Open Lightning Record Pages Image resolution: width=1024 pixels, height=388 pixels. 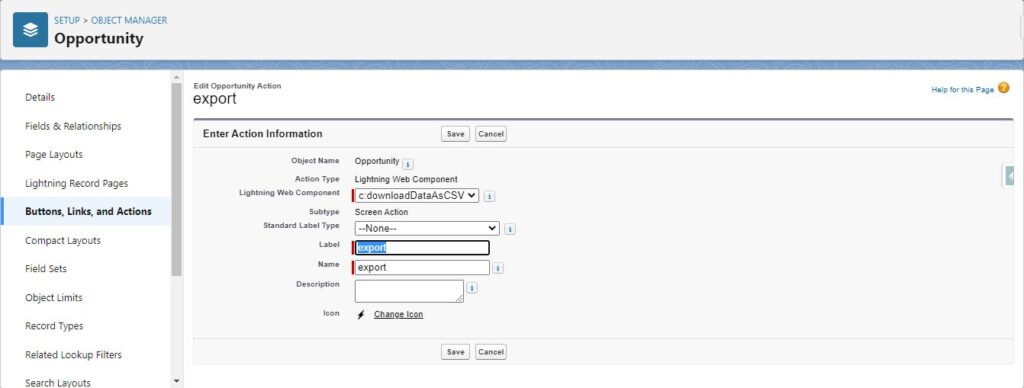[x=76, y=184]
